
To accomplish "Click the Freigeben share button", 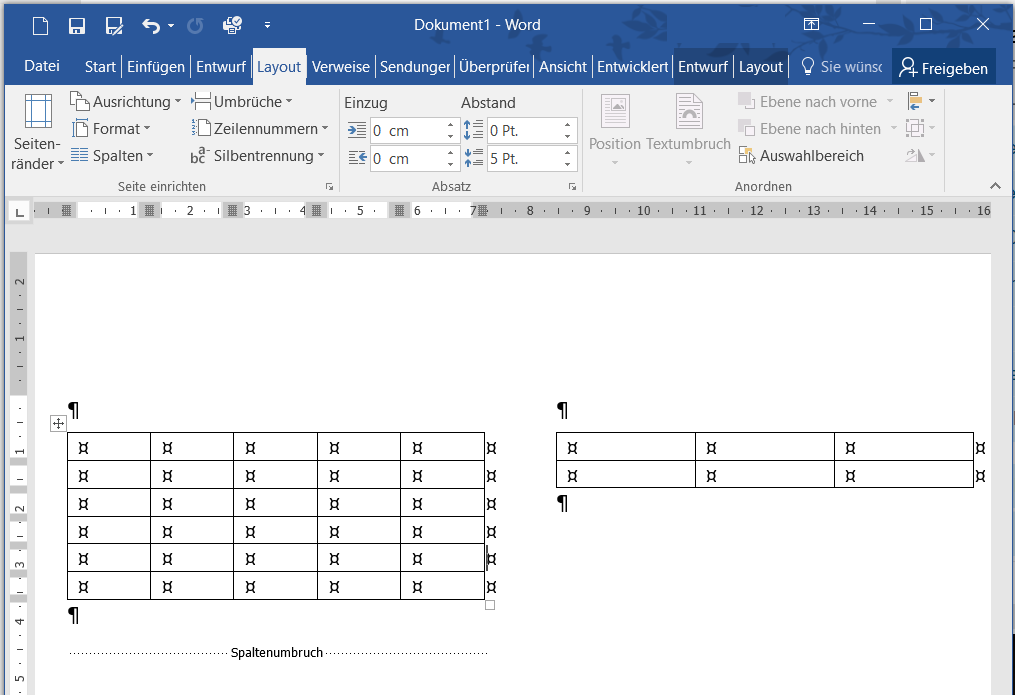I will 943,67.
